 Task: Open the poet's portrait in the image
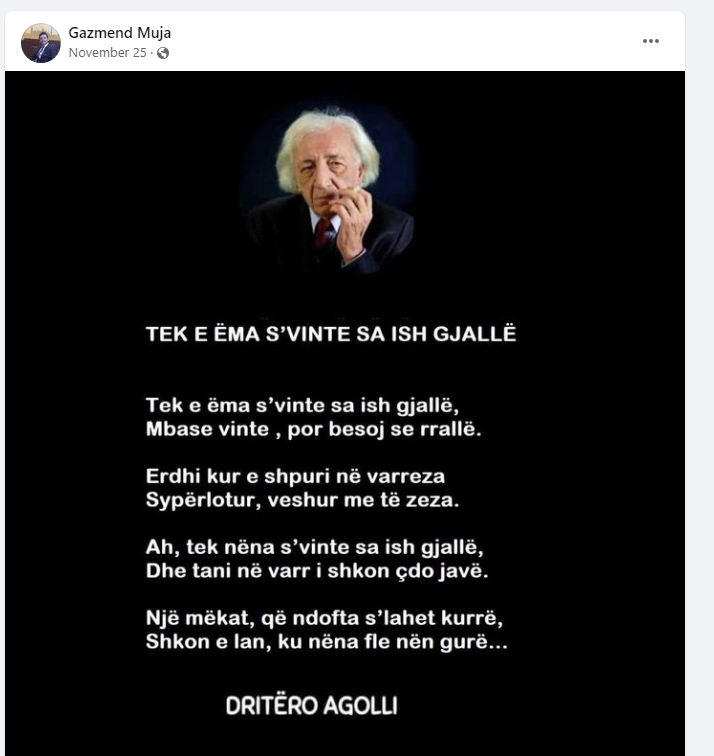click(x=330, y=189)
